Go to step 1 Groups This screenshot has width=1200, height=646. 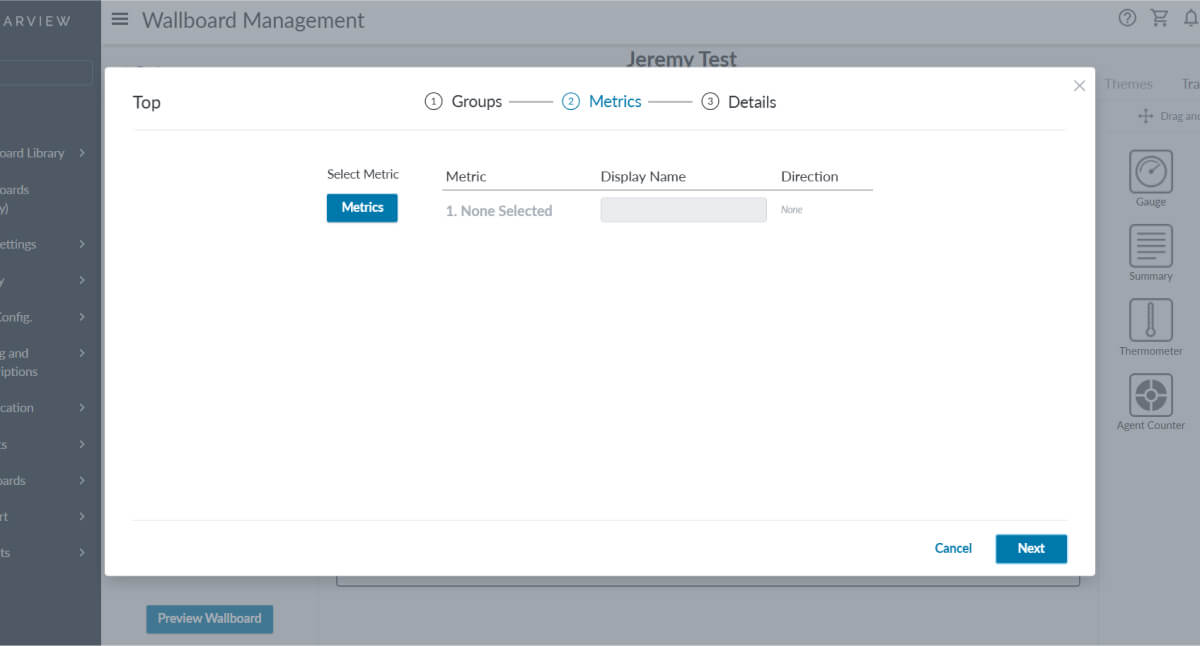(x=464, y=102)
